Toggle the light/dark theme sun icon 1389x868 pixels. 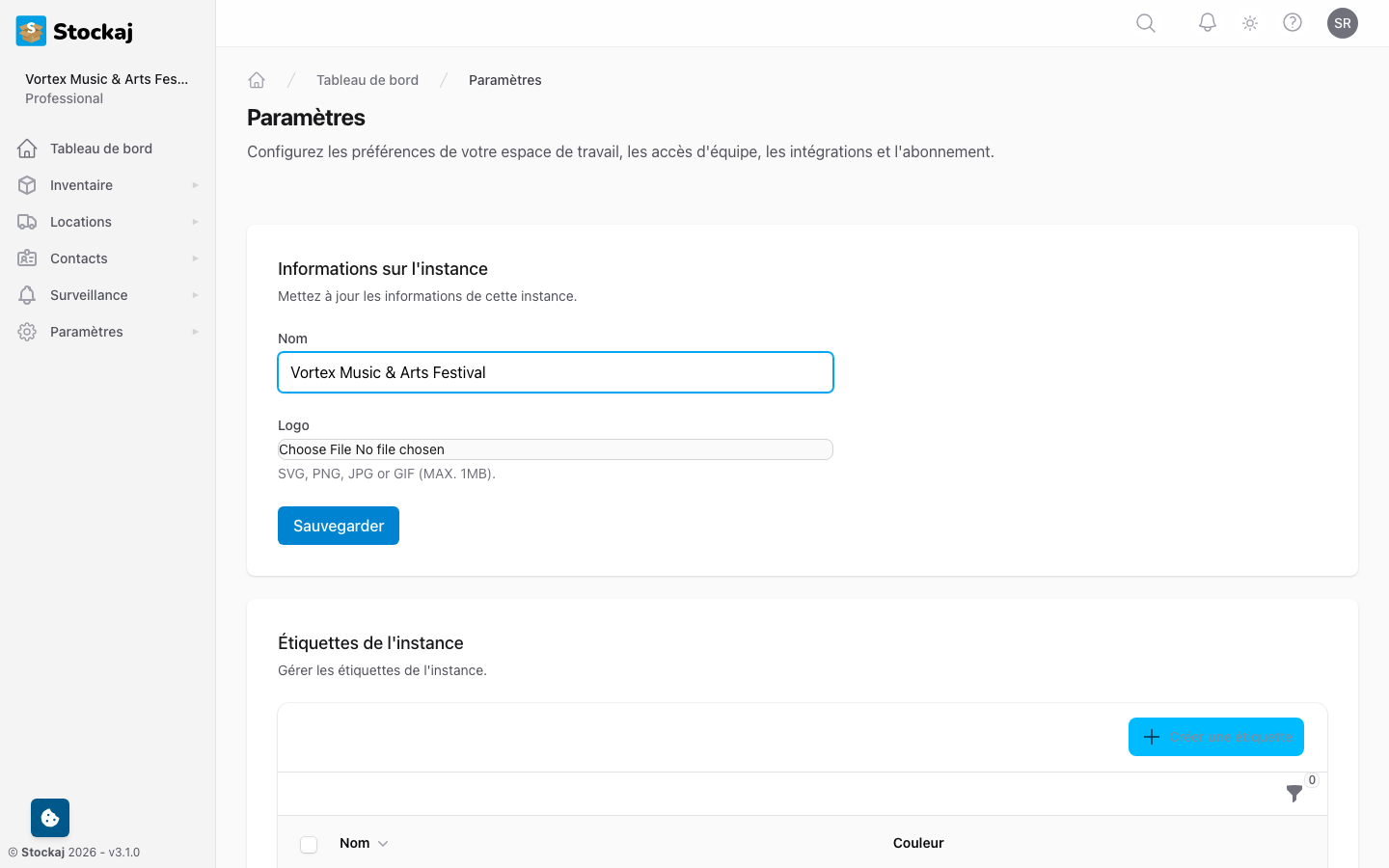click(x=1249, y=22)
